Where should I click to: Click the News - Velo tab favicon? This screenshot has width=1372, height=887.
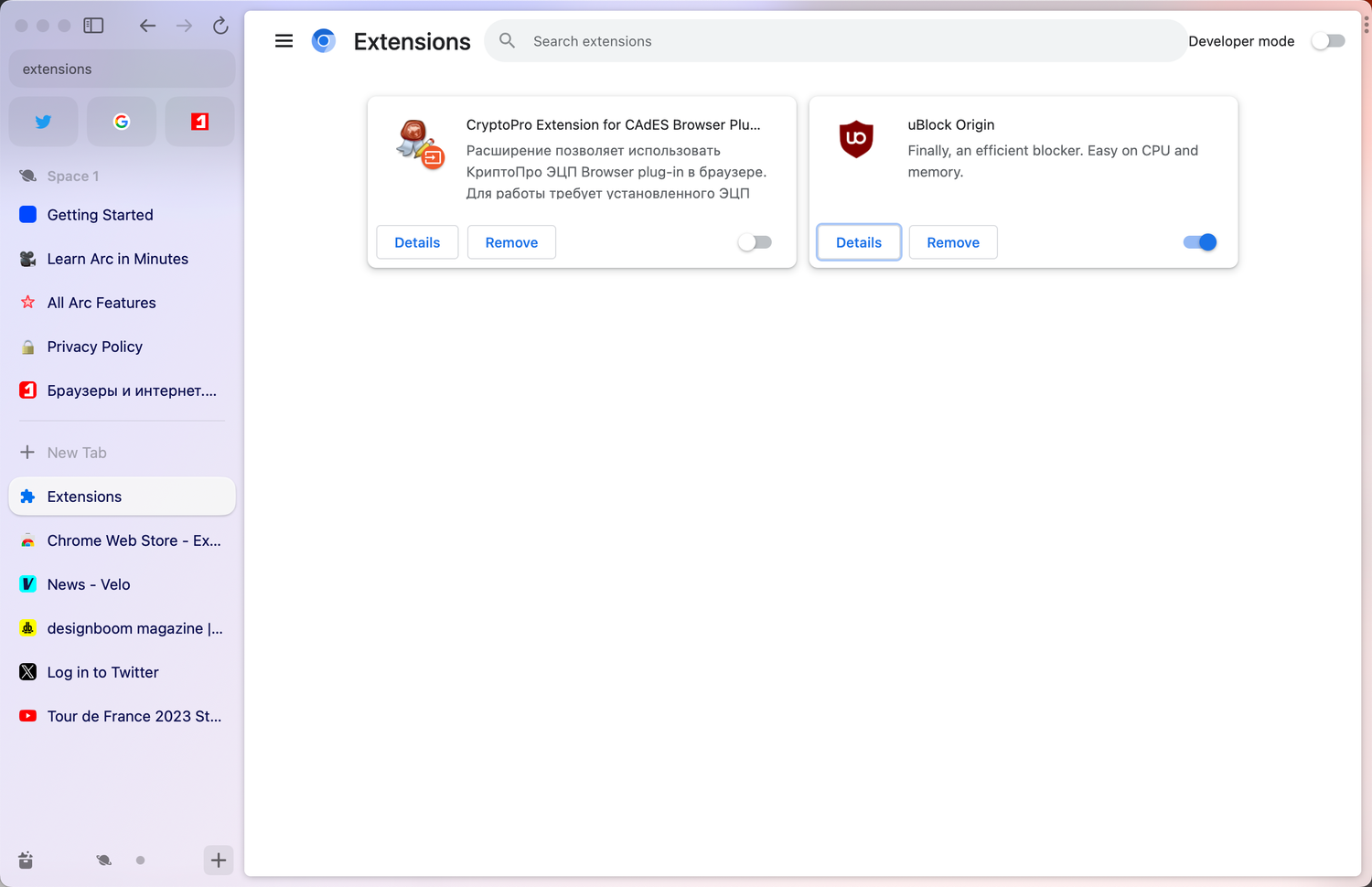pyautogui.click(x=27, y=584)
